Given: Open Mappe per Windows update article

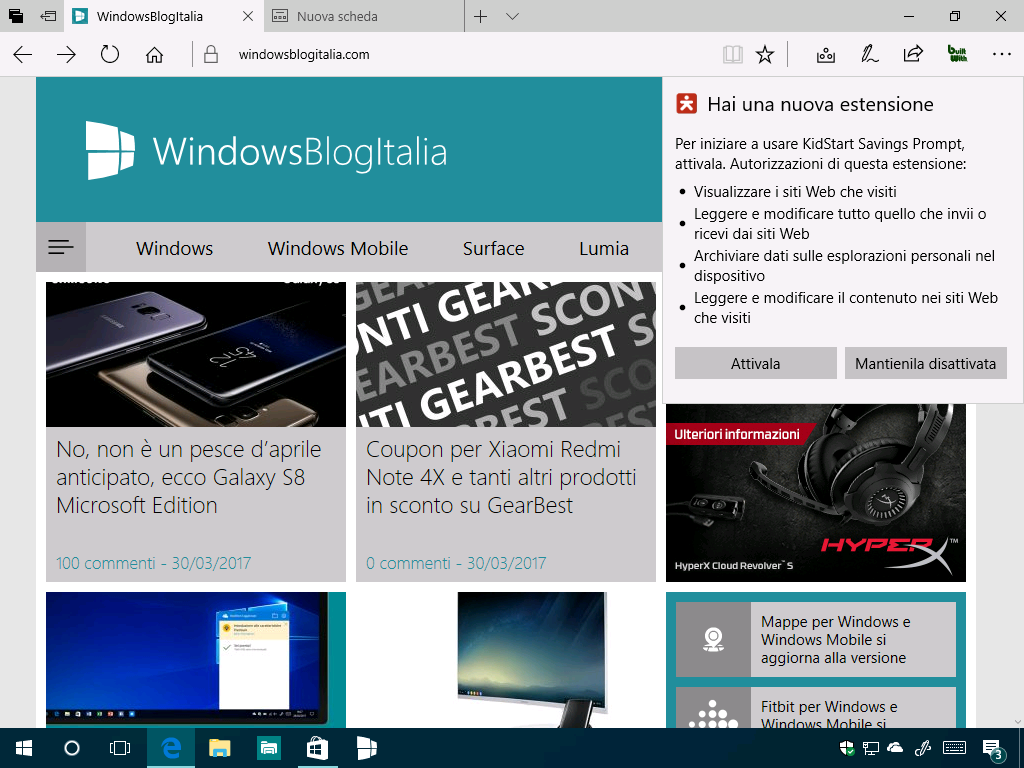Looking at the screenshot, I should click(816, 639).
